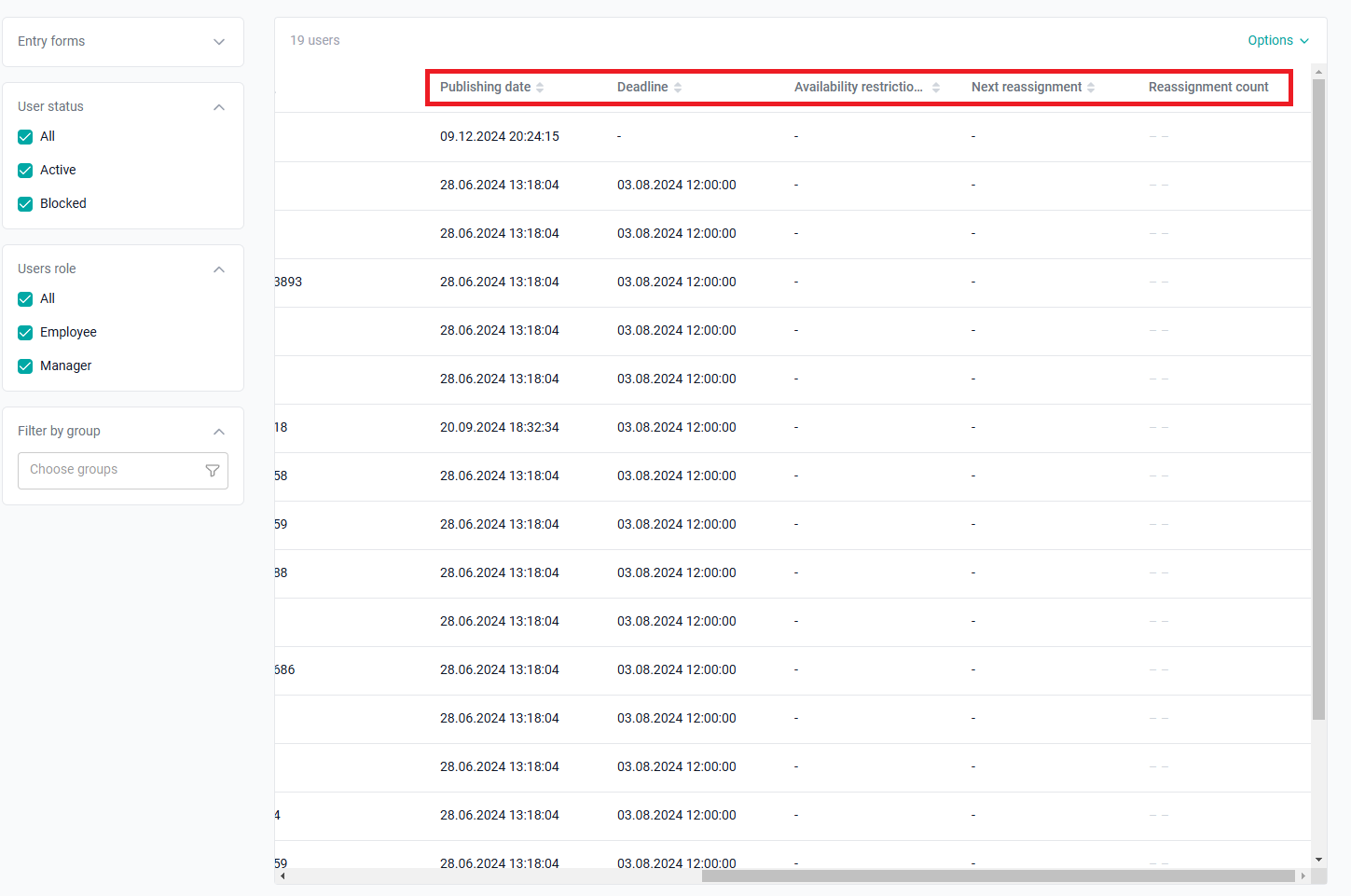This screenshot has height=896, width=1351.
Task: Uncheck the Blocked user status
Action: [x=25, y=204]
